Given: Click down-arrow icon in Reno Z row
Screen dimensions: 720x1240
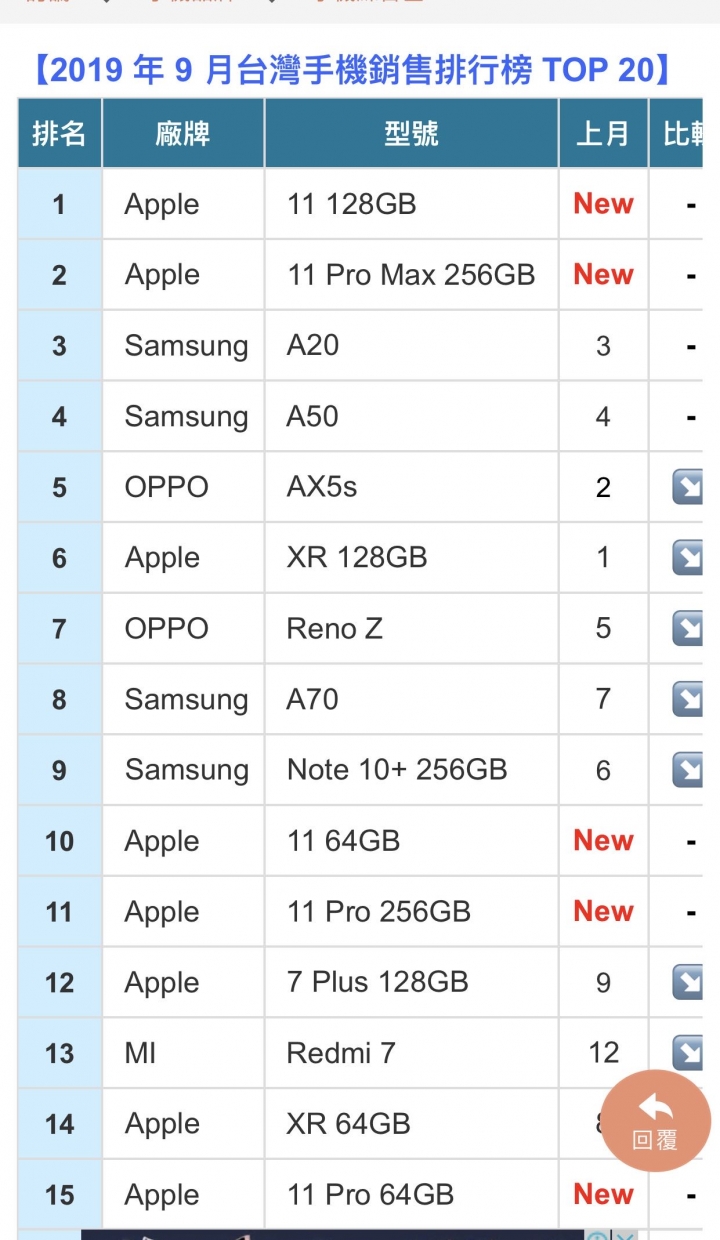Looking at the screenshot, I should tap(688, 628).
